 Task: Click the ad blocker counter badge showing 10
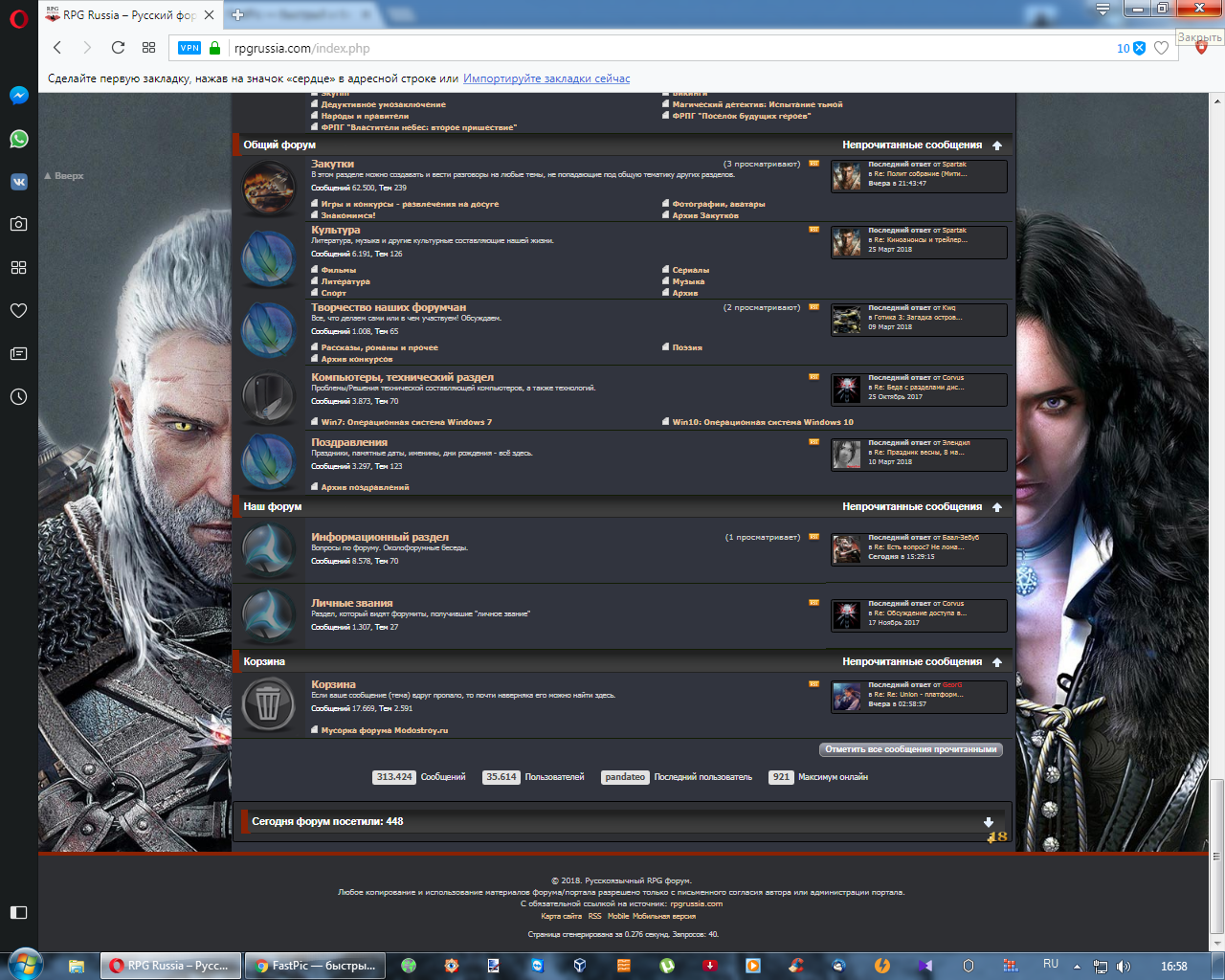tap(1131, 48)
